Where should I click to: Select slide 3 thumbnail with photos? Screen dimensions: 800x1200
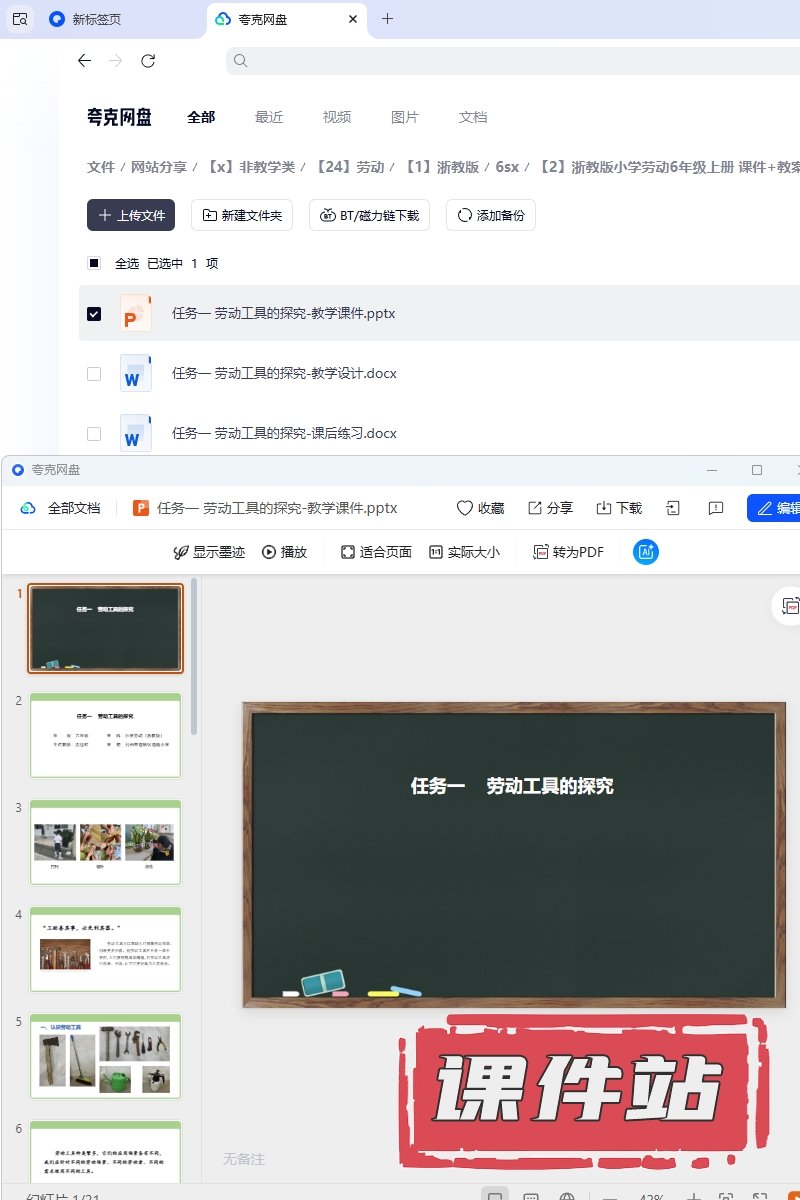[105, 842]
